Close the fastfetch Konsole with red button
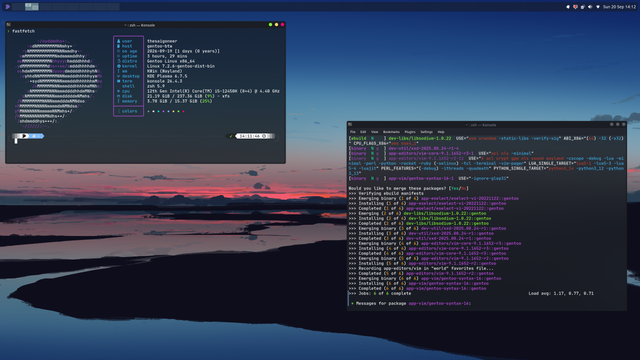 pos(282,25)
